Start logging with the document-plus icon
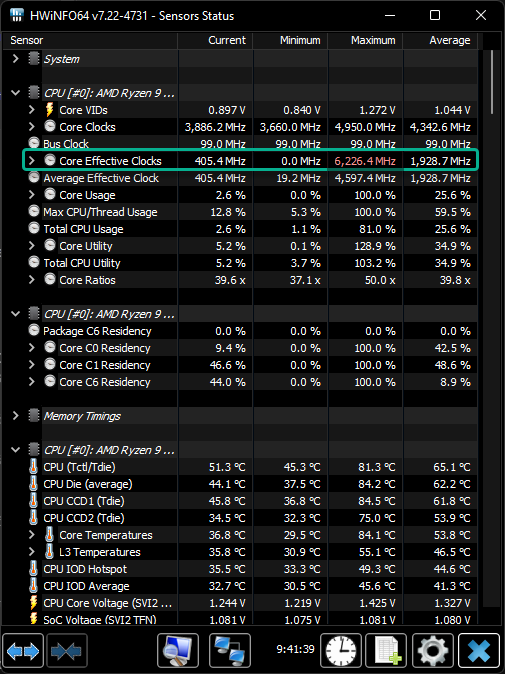This screenshot has width=505, height=674. coord(386,651)
